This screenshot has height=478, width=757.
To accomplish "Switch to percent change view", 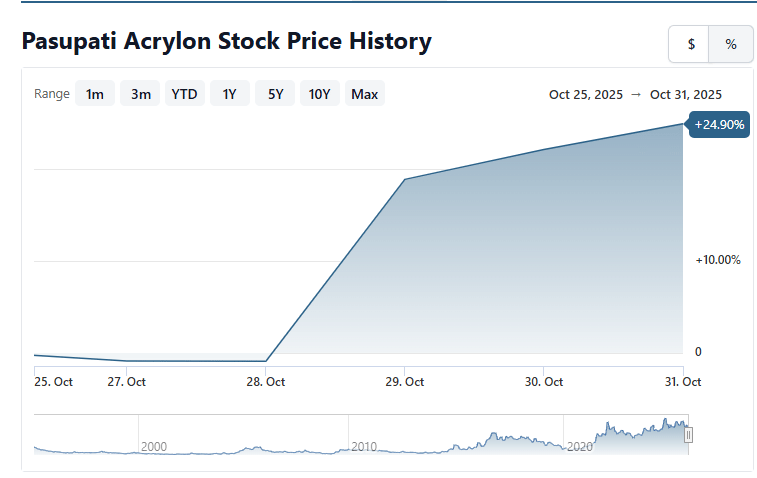I will pos(731,44).
